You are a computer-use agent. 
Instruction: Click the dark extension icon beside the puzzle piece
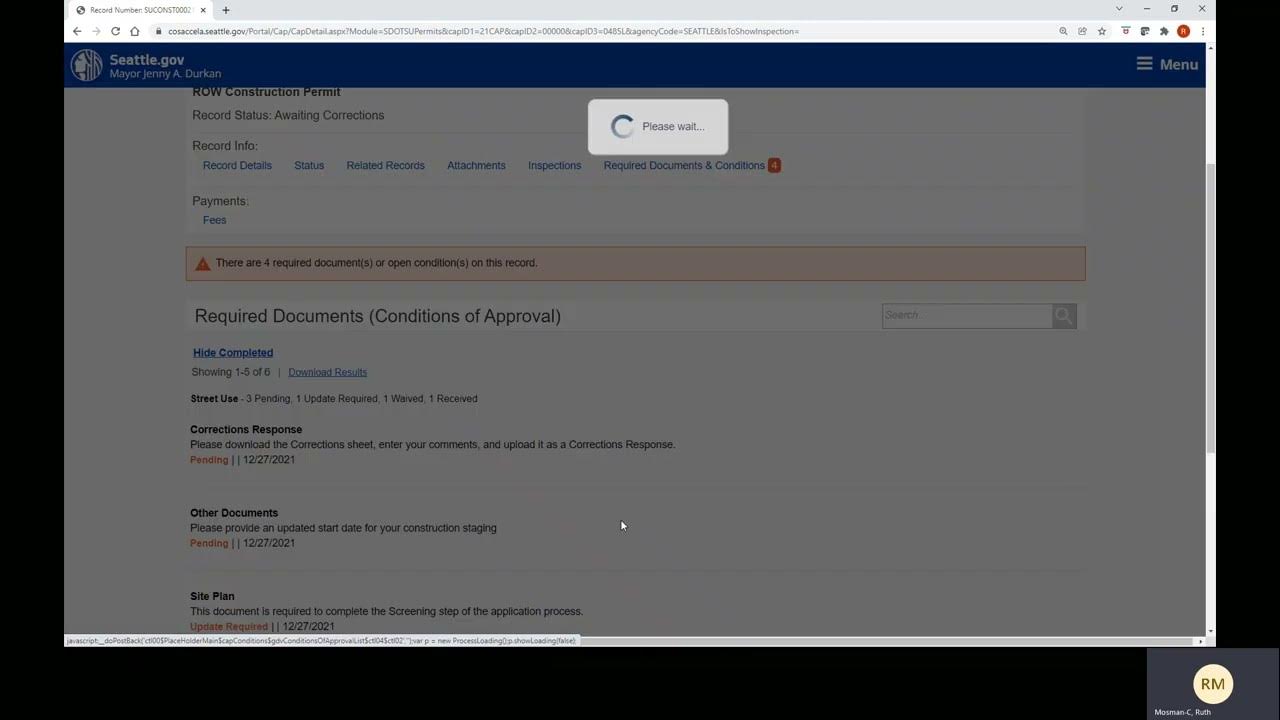pyautogui.click(x=1145, y=31)
